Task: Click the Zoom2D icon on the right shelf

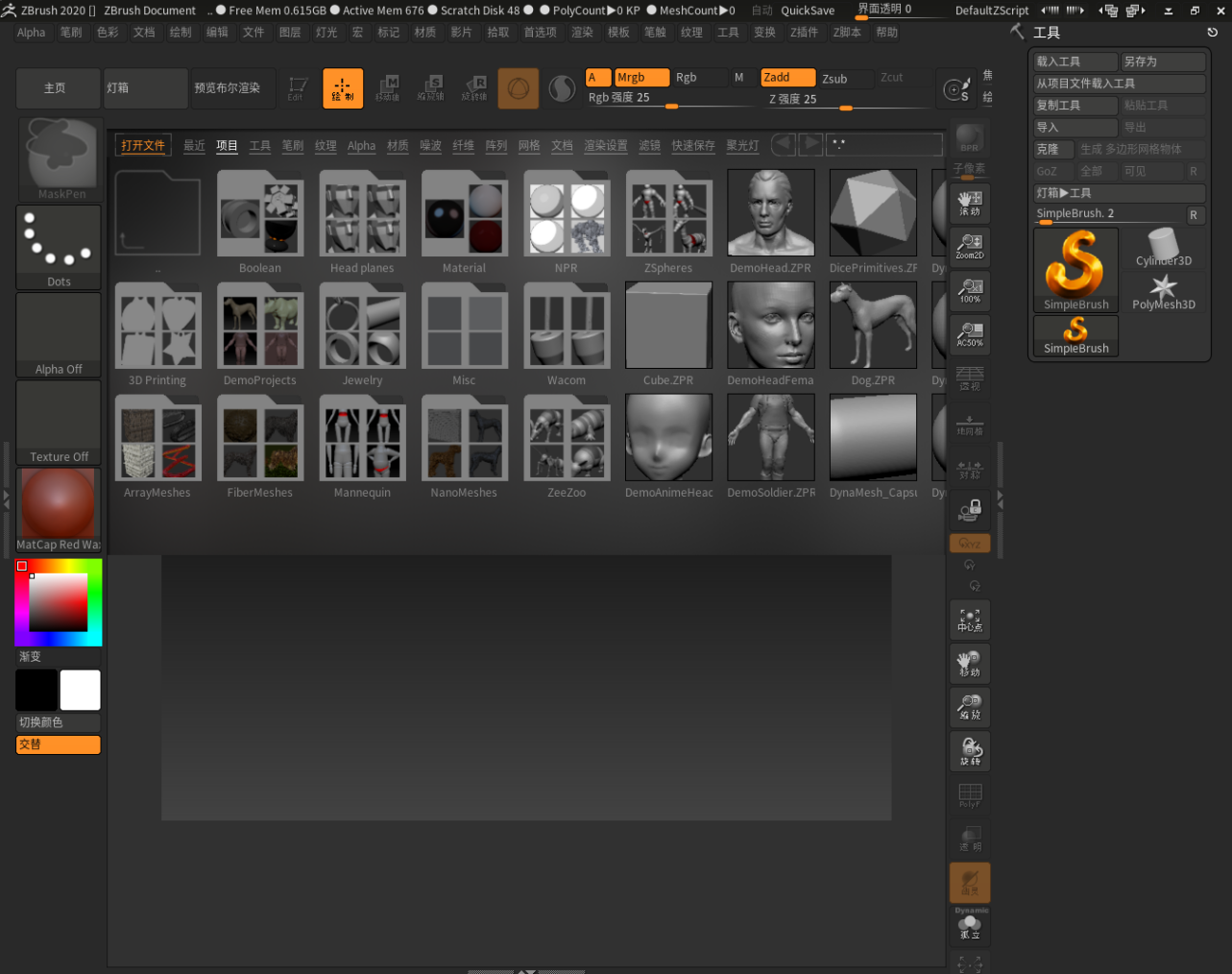Action: point(970,245)
